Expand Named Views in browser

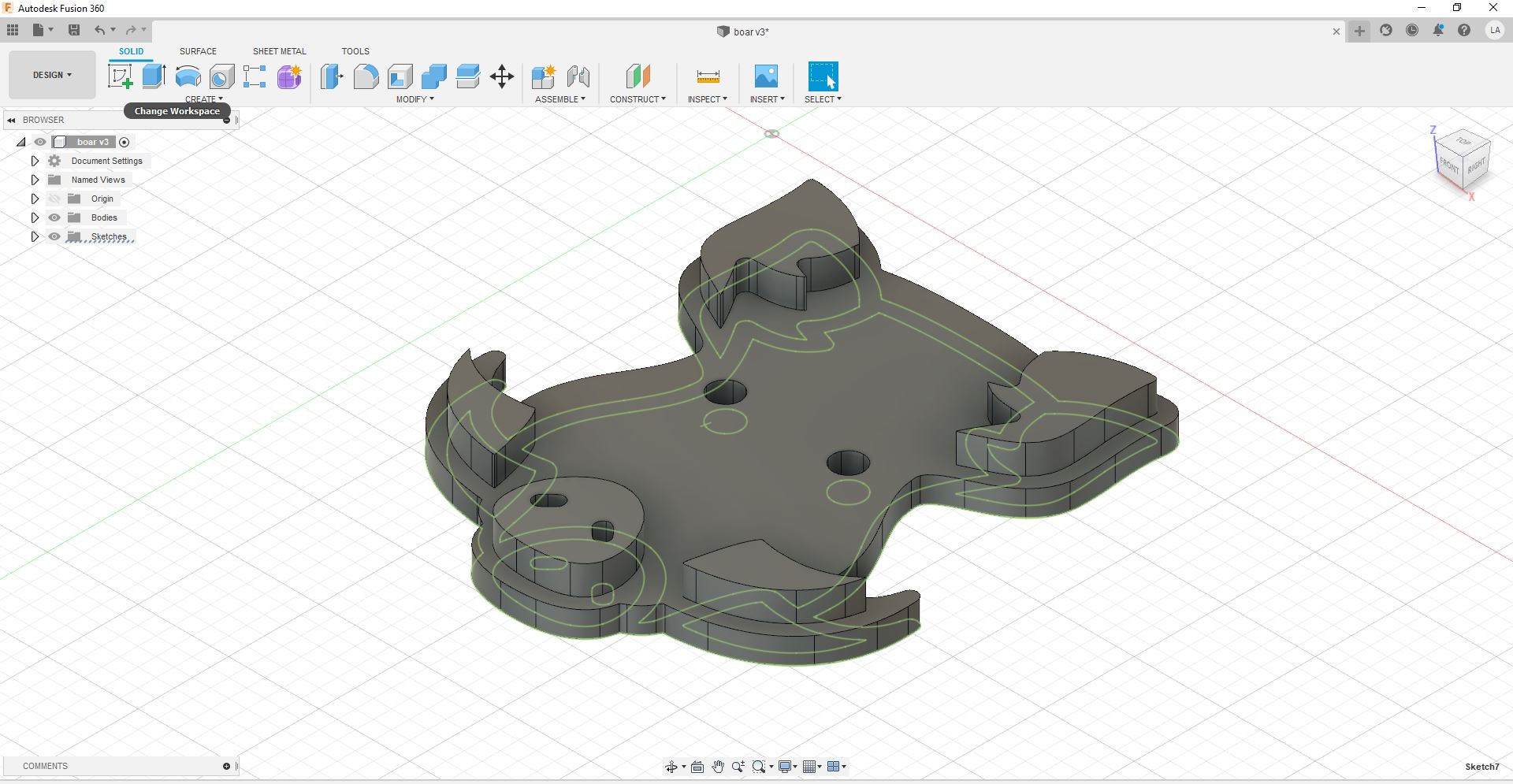pyautogui.click(x=35, y=180)
